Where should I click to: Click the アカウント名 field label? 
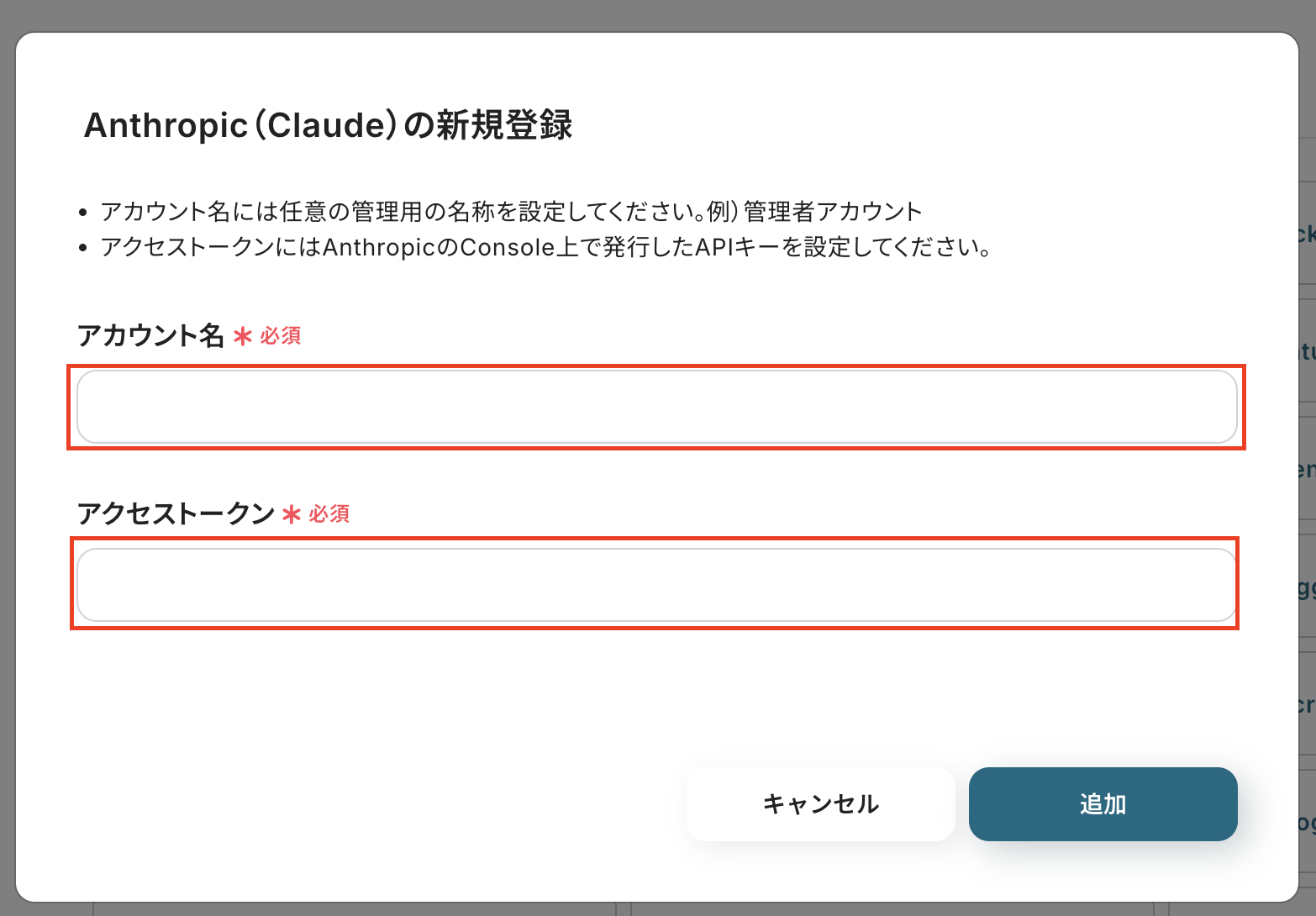point(150,335)
